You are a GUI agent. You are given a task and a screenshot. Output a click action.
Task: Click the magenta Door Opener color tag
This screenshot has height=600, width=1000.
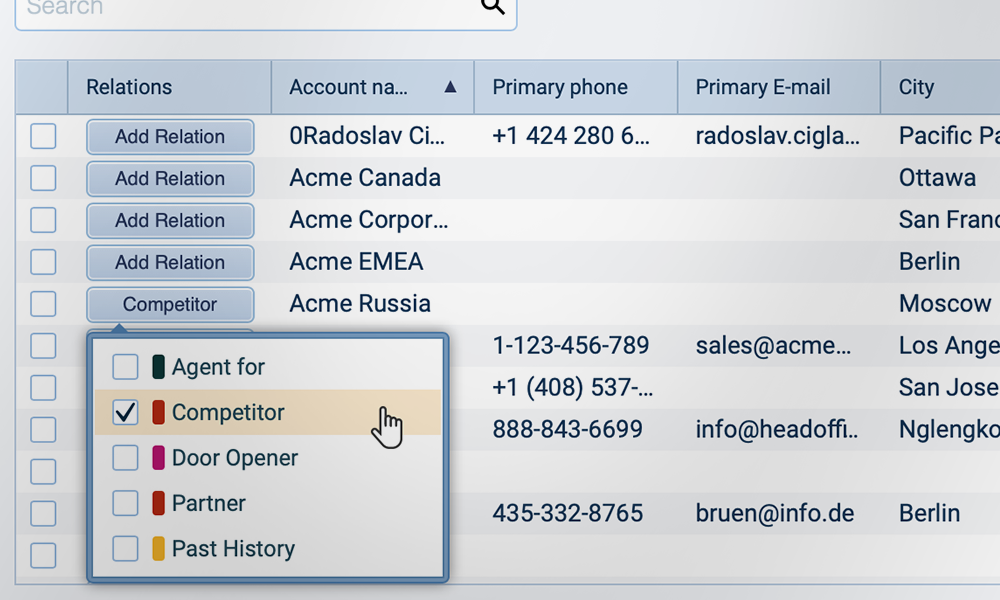click(x=158, y=458)
